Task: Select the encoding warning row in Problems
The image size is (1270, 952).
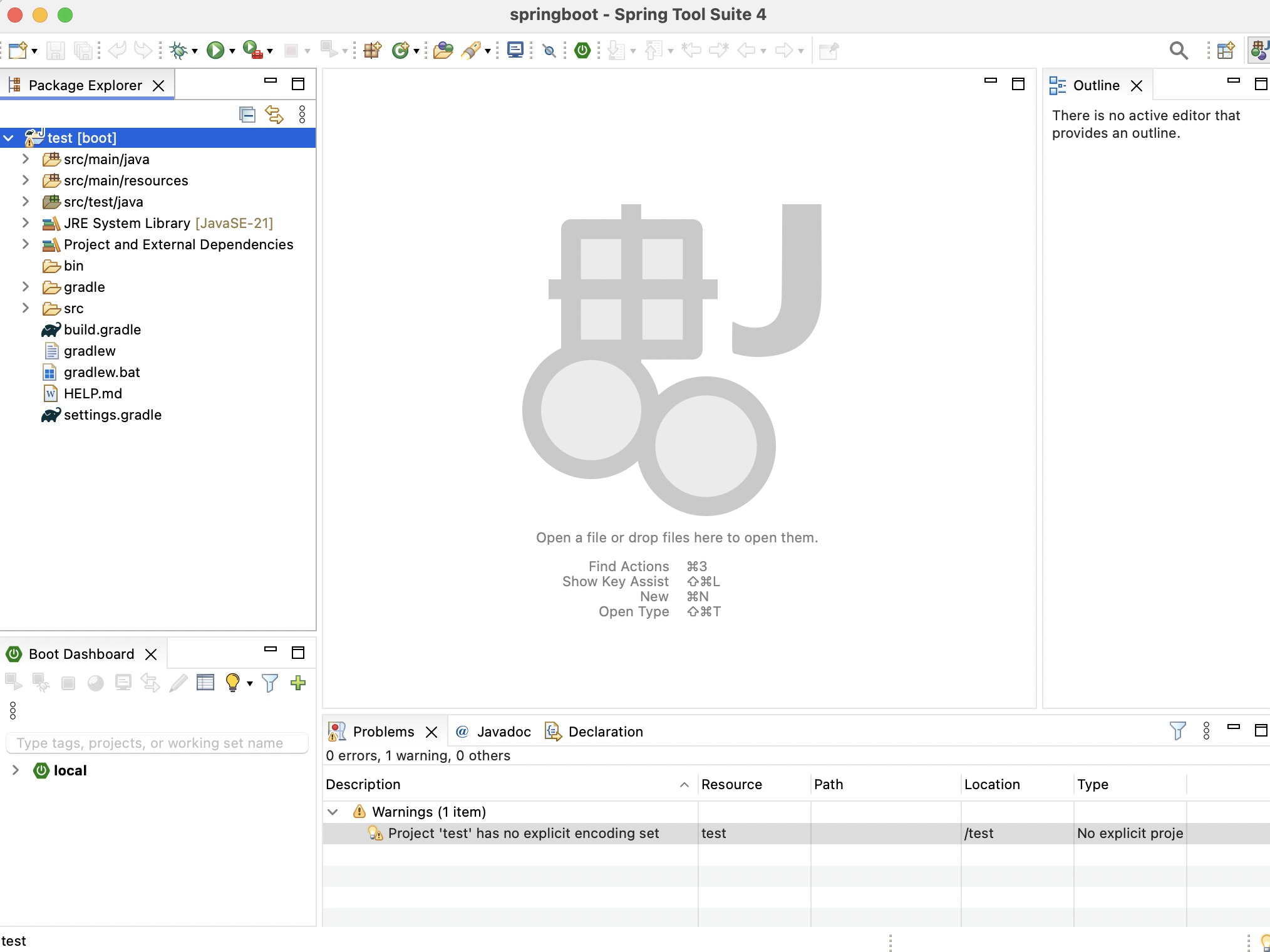Action: point(523,833)
